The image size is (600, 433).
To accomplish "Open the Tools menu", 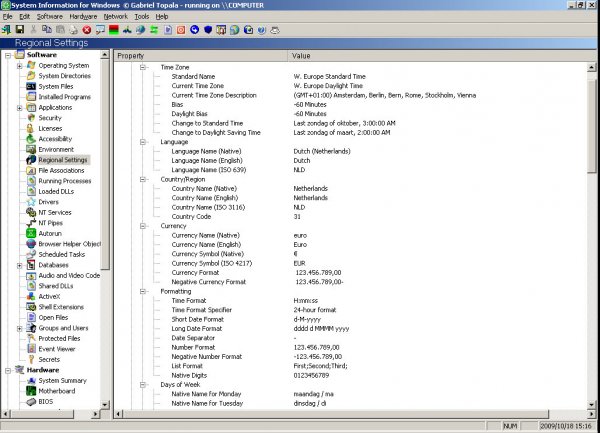I will 141,17.
